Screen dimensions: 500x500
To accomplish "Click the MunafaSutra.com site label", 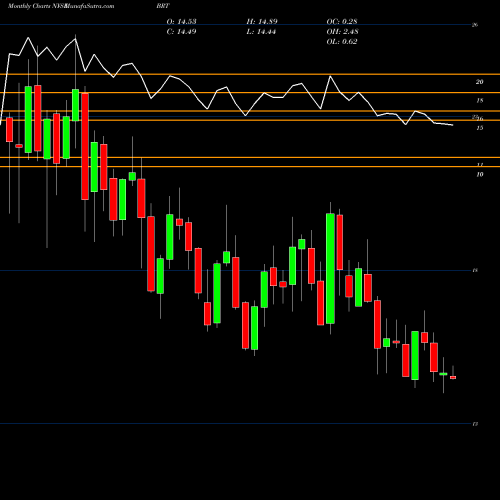I will point(89,6).
